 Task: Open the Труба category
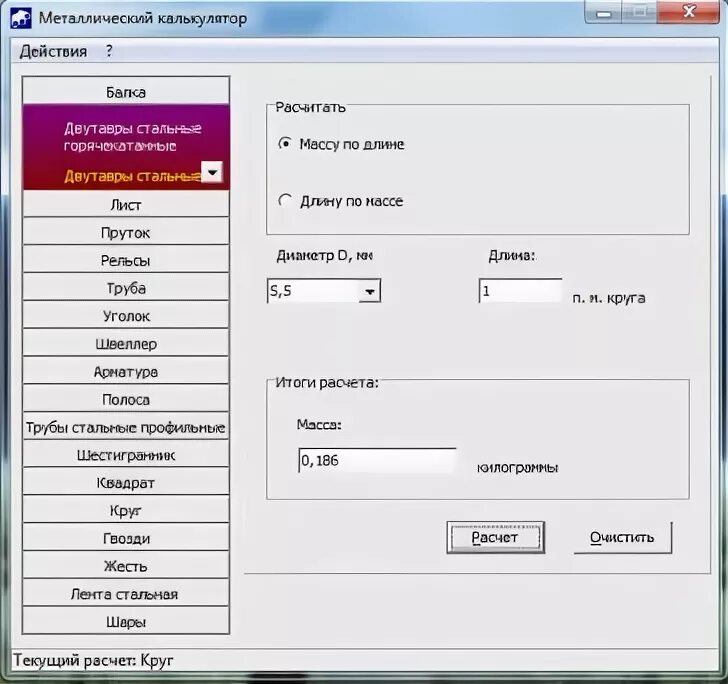[x=126, y=288]
